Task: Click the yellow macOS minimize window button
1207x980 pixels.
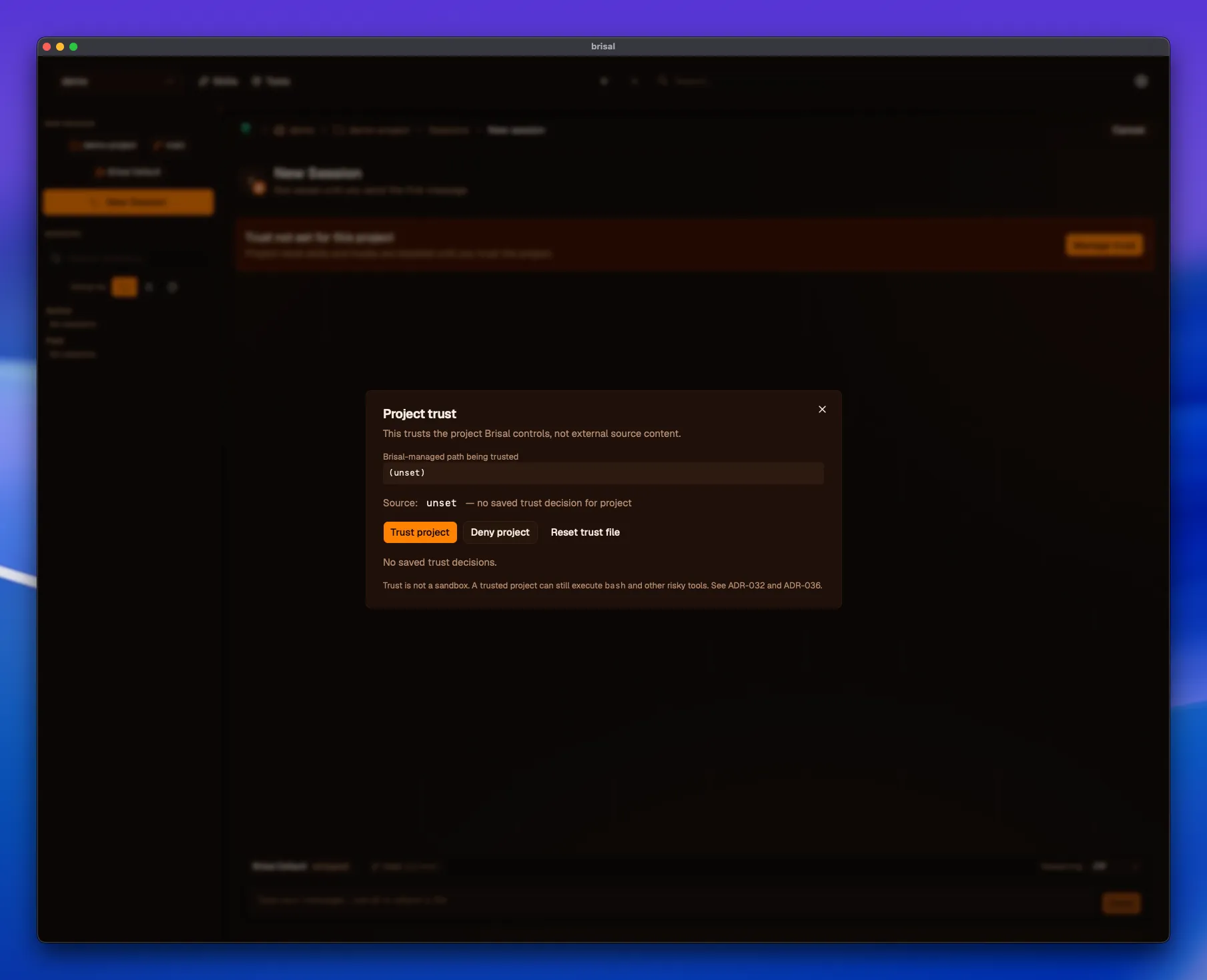Action: 60,47
